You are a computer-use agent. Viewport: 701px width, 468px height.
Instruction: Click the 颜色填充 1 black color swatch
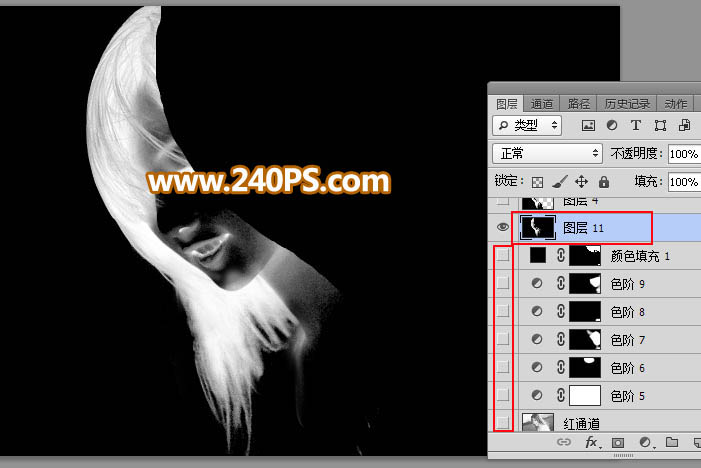pos(538,255)
